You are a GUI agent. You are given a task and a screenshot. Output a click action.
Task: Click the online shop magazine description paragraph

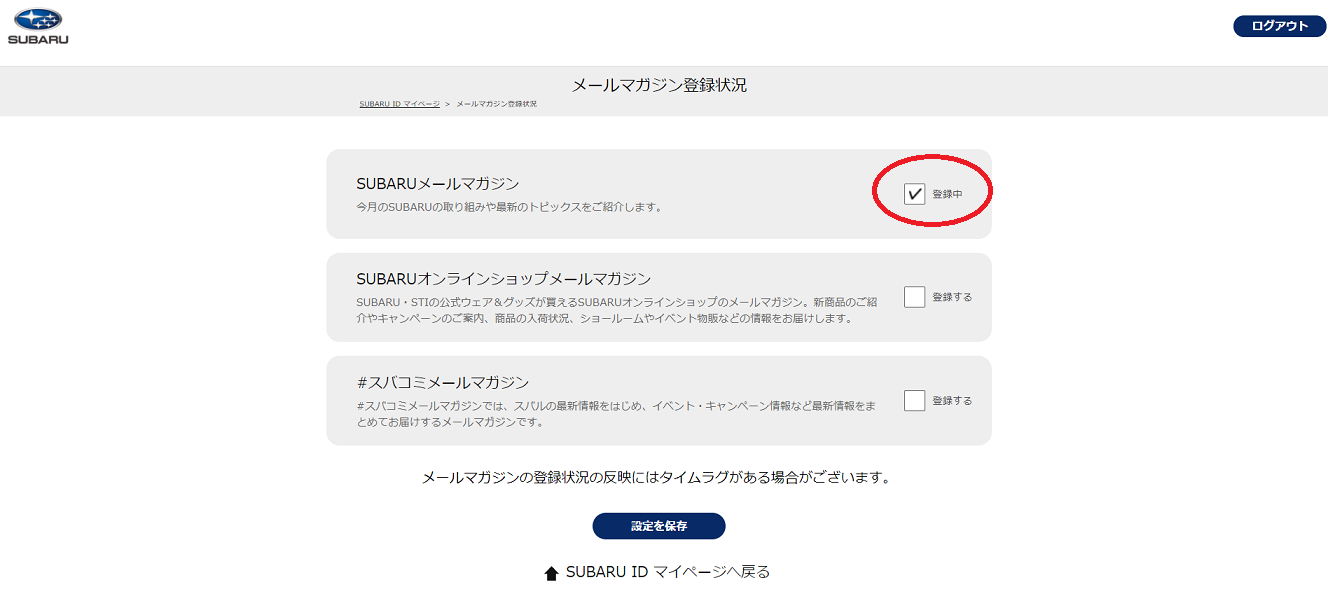tap(616, 310)
